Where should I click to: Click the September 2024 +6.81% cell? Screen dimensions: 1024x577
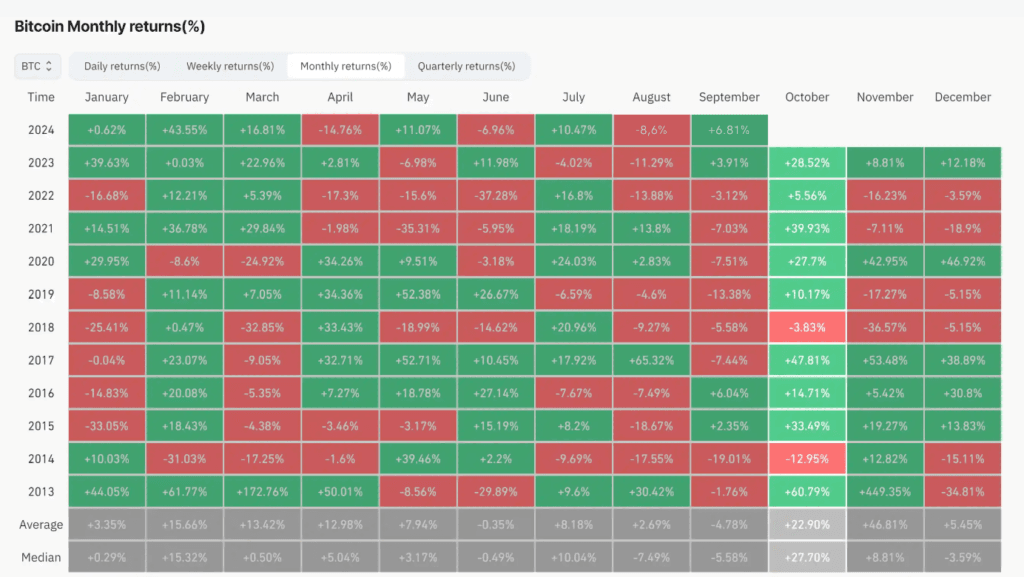pyautogui.click(x=729, y=130)
